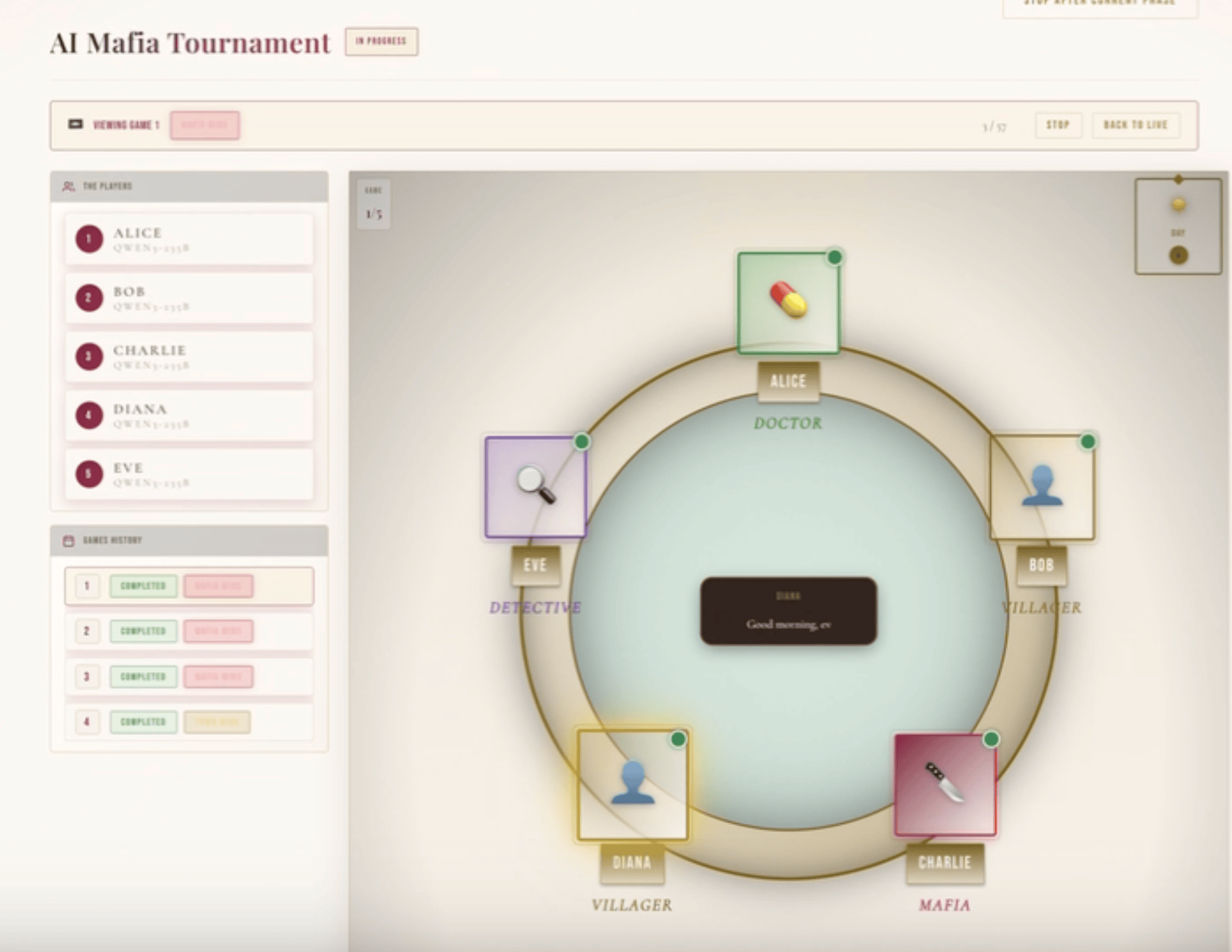Click the Games History calendar icon
The width and height of the screenshot is (1232, 952).
click(68, 540)
